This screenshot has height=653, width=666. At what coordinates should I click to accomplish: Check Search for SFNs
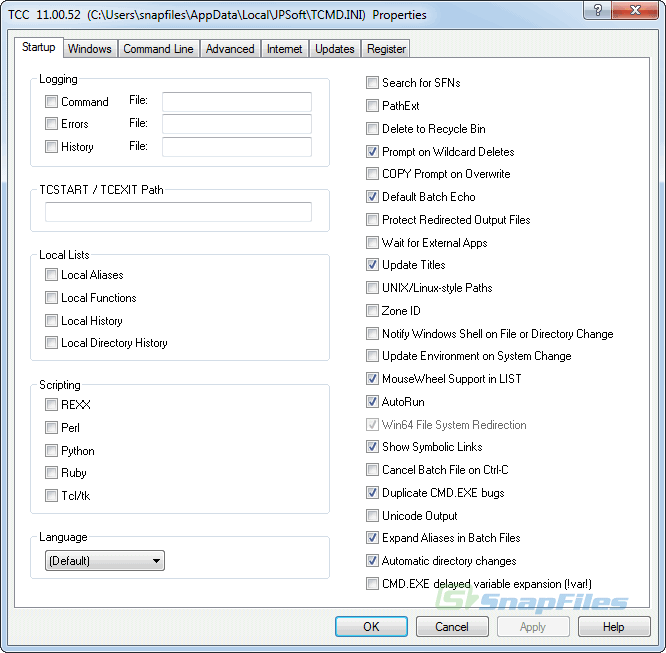click(372, 82)
